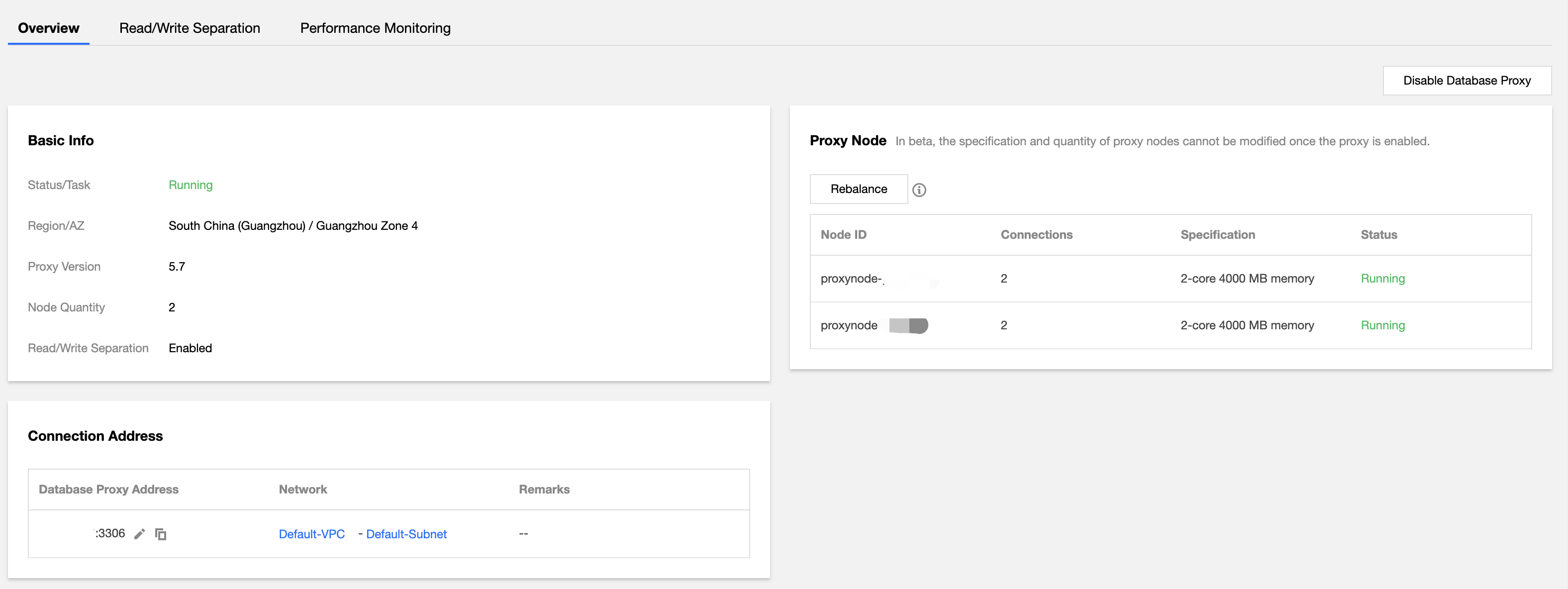Click the edit pencil icon beside :3306

[x=139, y=534]
